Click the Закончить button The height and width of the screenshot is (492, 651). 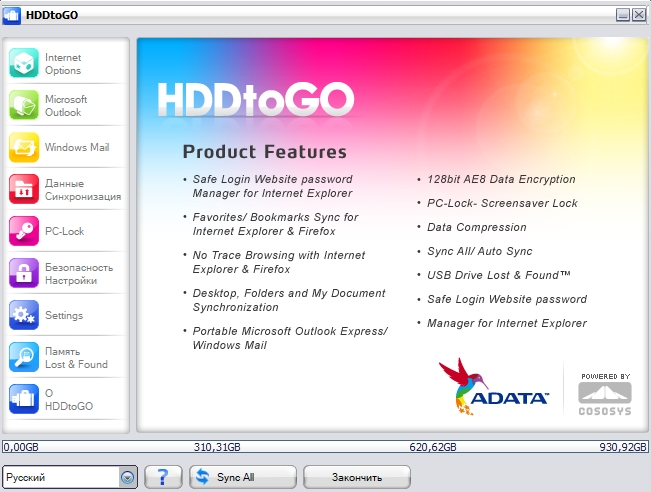(x=356, y=477)
